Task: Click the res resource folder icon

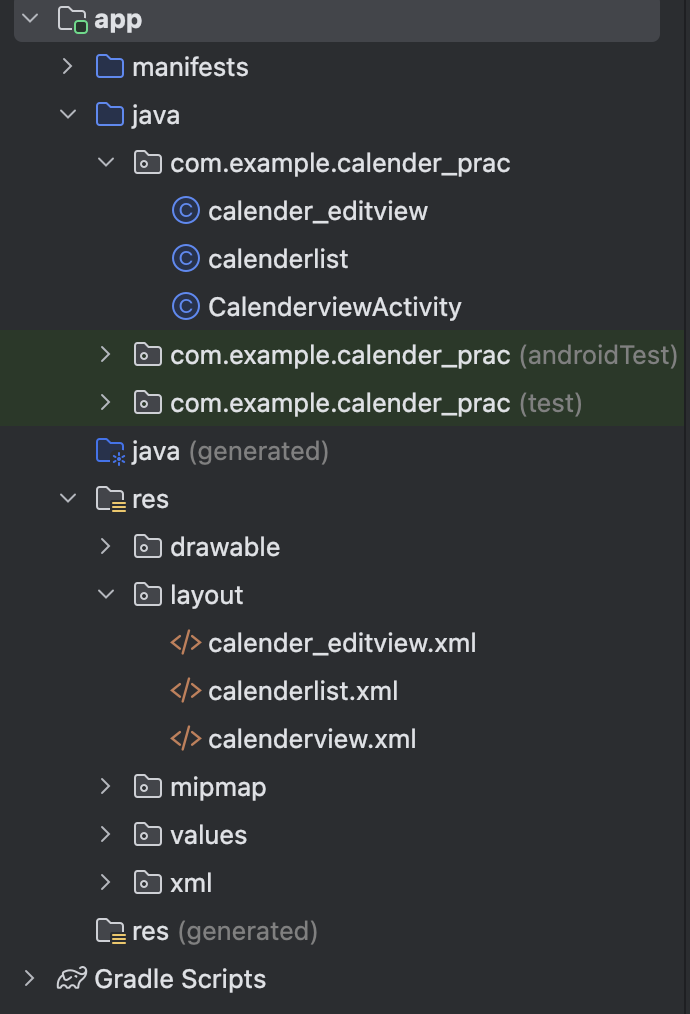Action: 111,499
